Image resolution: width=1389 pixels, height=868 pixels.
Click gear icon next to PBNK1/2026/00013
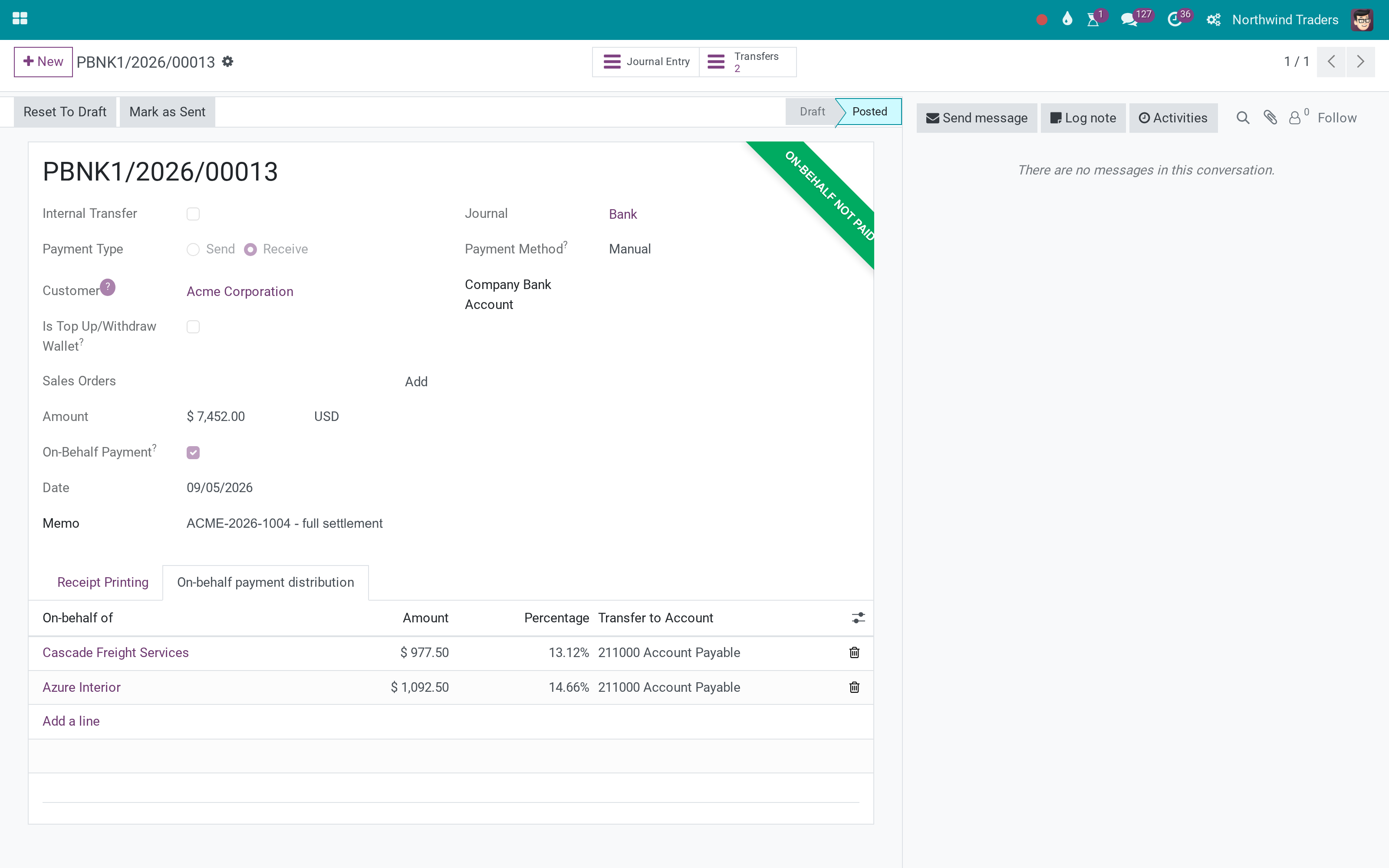(x=228, y=62)
